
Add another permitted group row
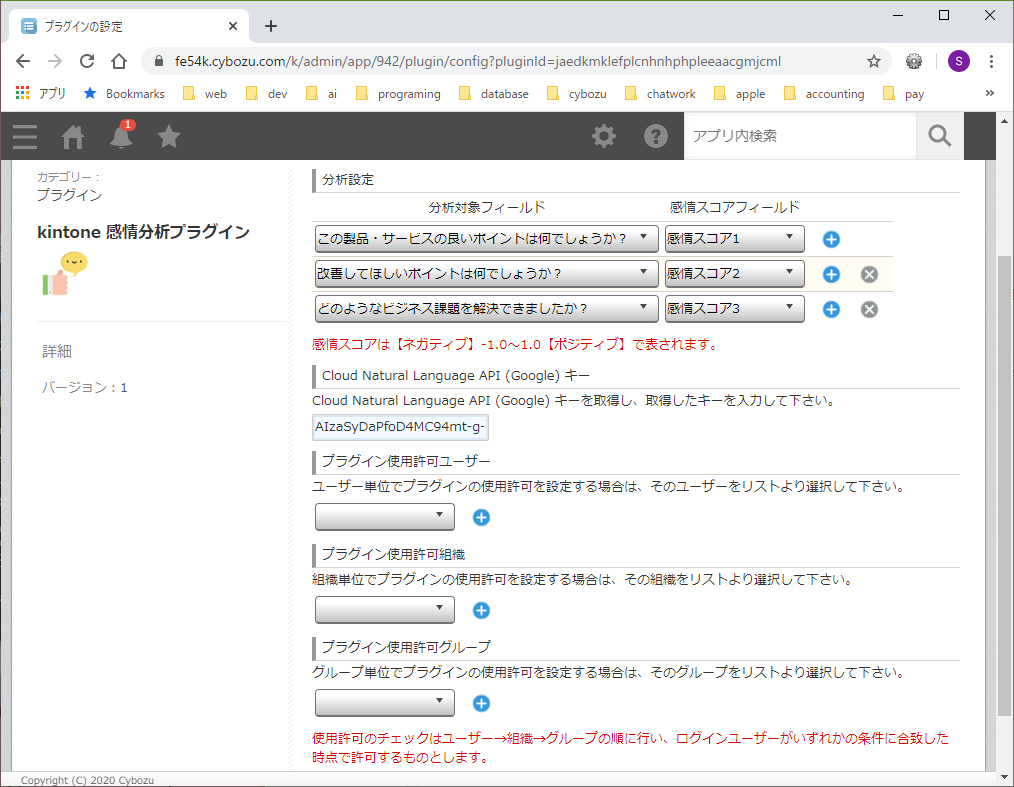coord(481,704)
